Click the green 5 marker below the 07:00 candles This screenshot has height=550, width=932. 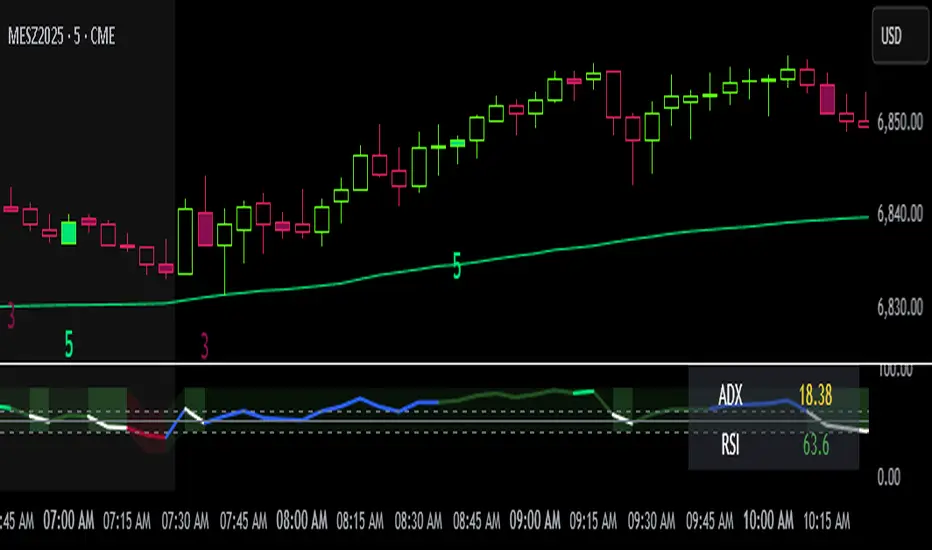tap(69, 344)
